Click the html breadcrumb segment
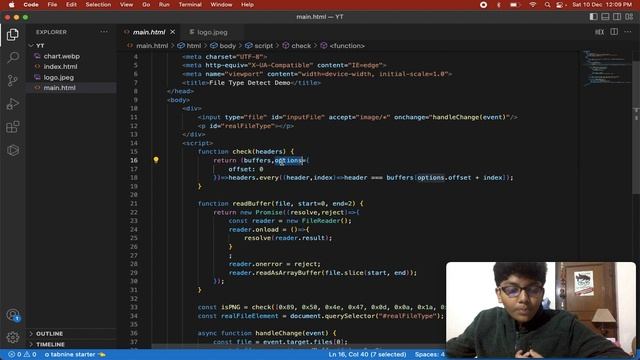Screen dimensions: 640x360 (x=193, y=46)
